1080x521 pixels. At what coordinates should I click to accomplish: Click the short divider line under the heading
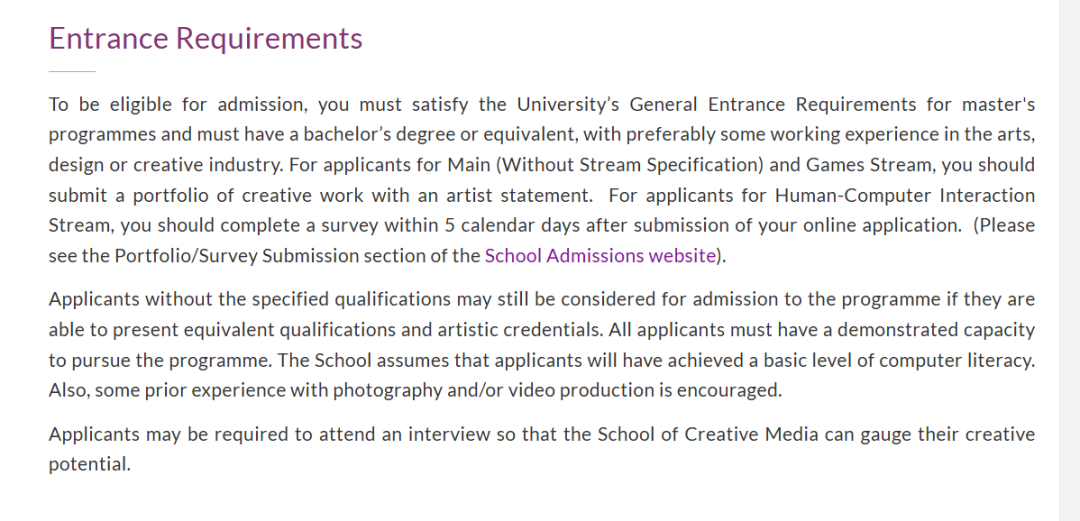tap(72, 72)
